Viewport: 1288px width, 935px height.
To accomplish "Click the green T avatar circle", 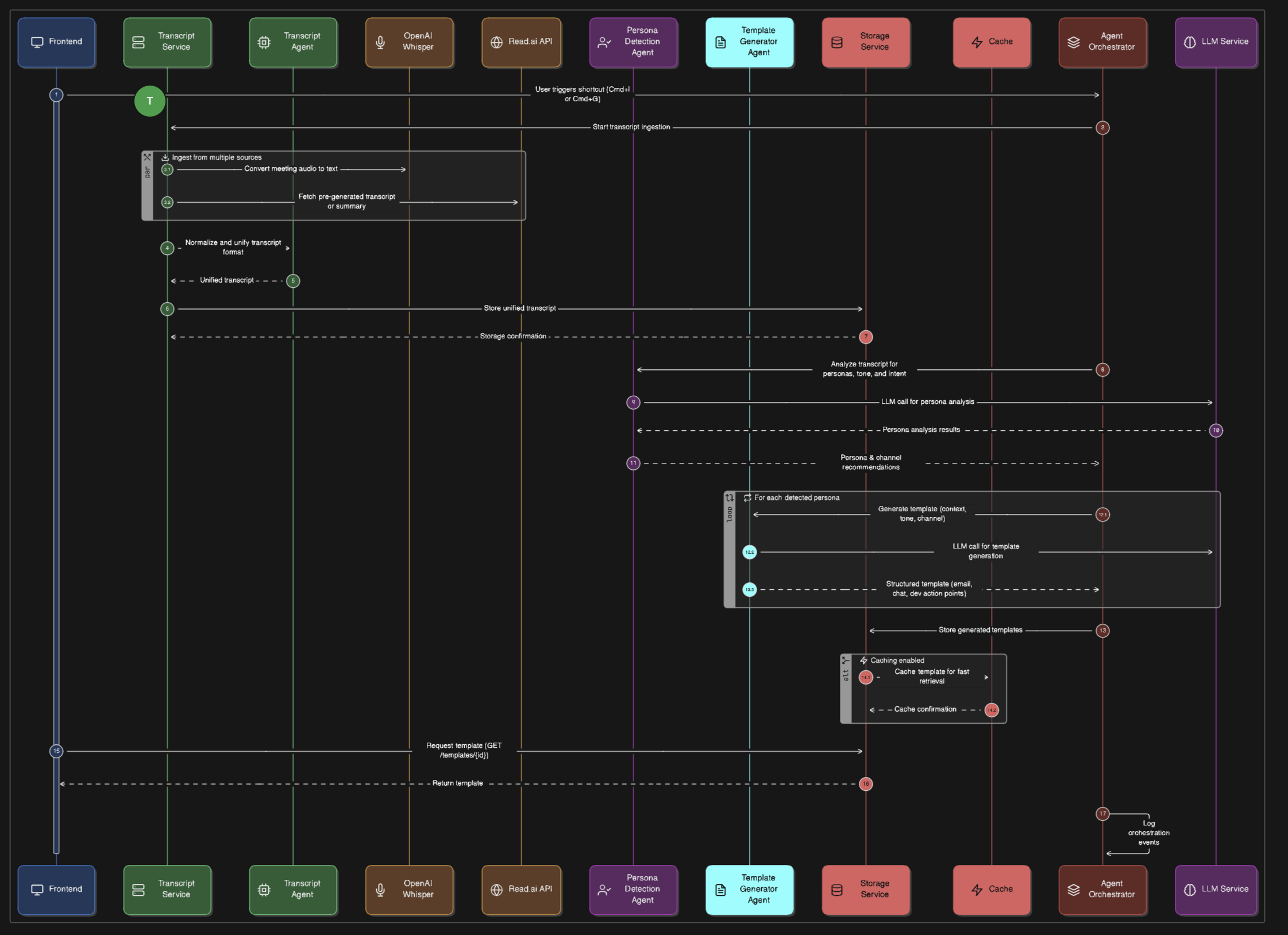I will tap(150, 101).
